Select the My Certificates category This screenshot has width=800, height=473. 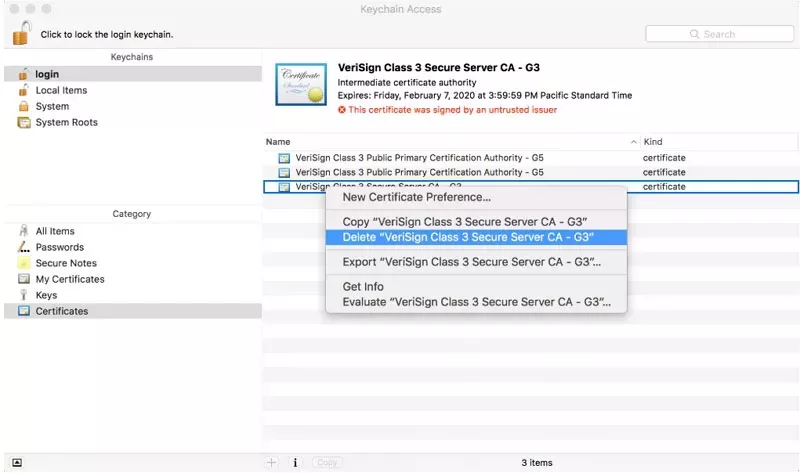(x=69, y=279)
